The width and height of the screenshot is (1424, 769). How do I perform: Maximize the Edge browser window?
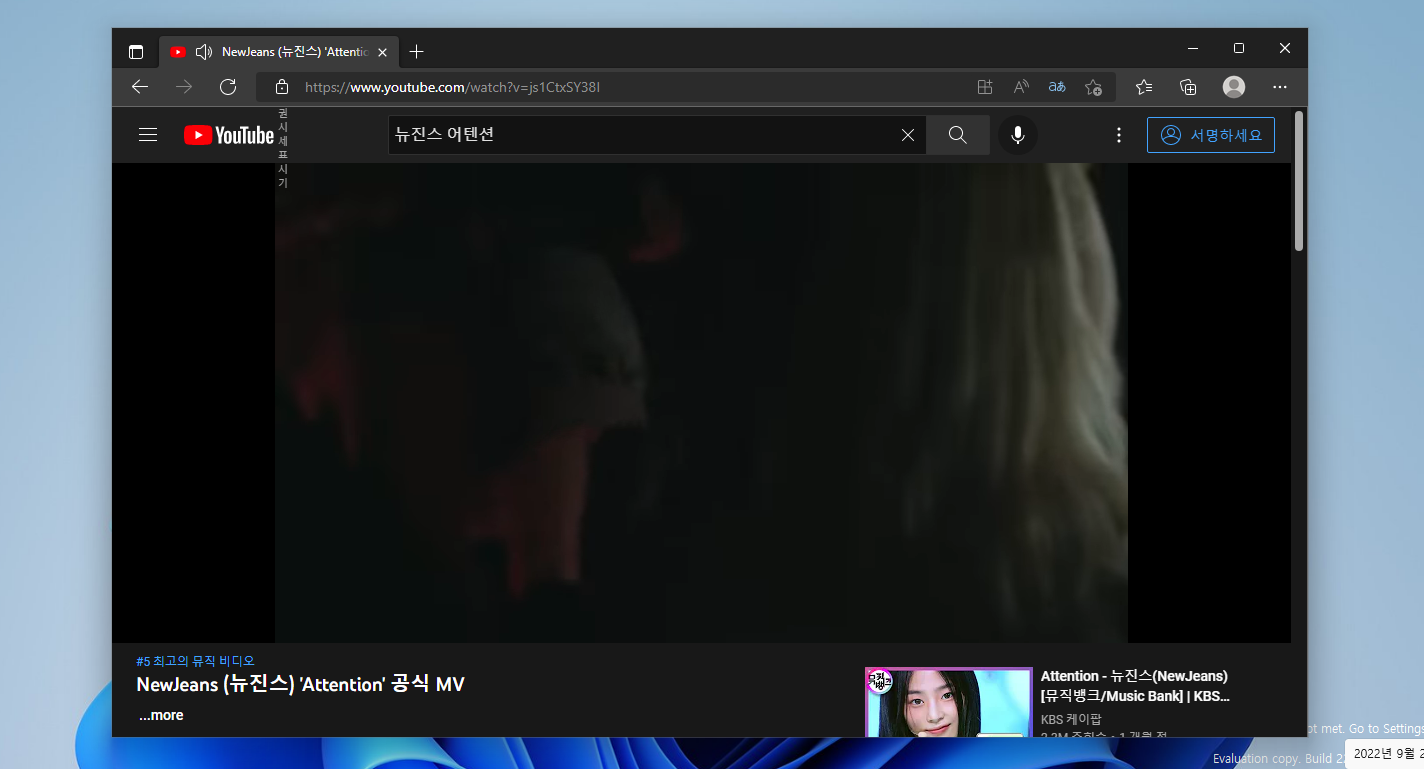(1239, 48)
